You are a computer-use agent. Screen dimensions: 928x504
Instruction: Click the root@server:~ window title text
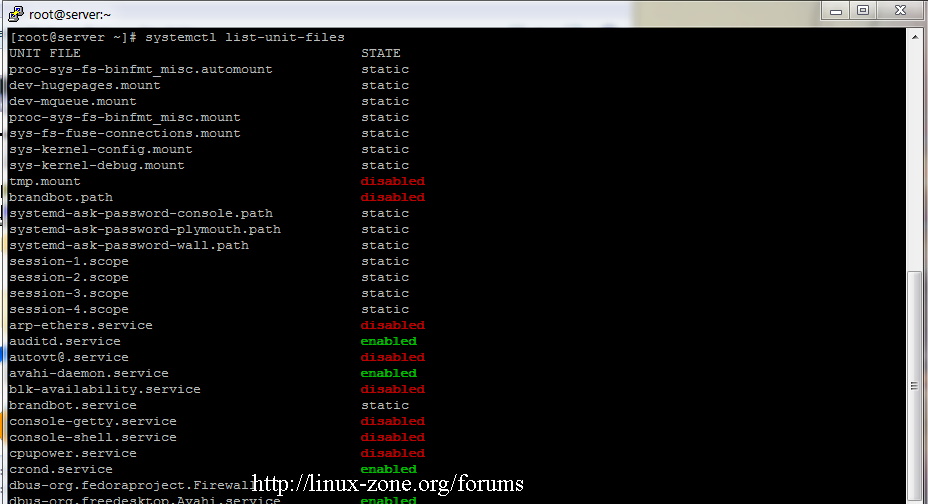(72, 14)
